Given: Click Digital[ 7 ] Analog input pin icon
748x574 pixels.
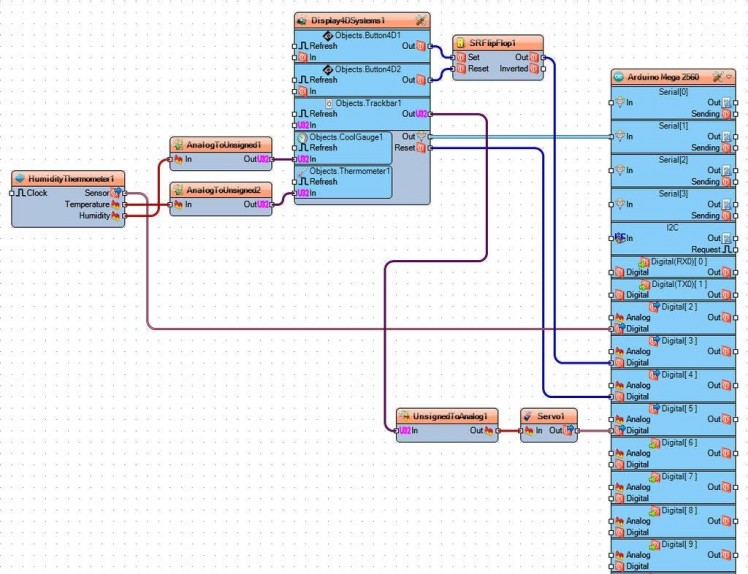Looking at the screenshot, I should click(x=619, y=487).
